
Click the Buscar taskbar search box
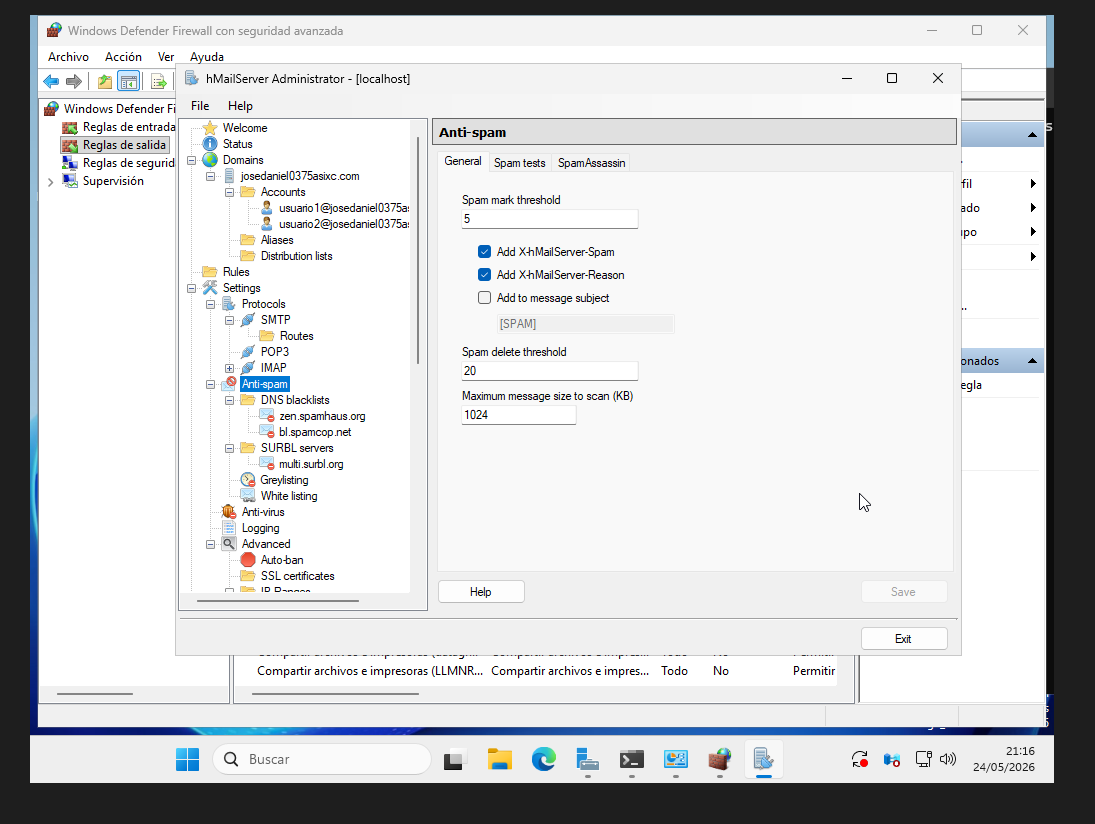pos(322,759)
